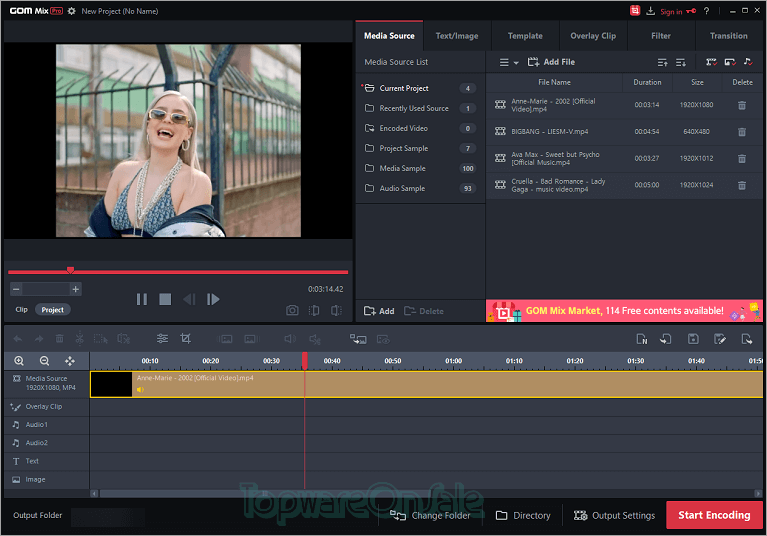Switch preview to Project mode
This screenshot has height=536, width=767.
52,310
